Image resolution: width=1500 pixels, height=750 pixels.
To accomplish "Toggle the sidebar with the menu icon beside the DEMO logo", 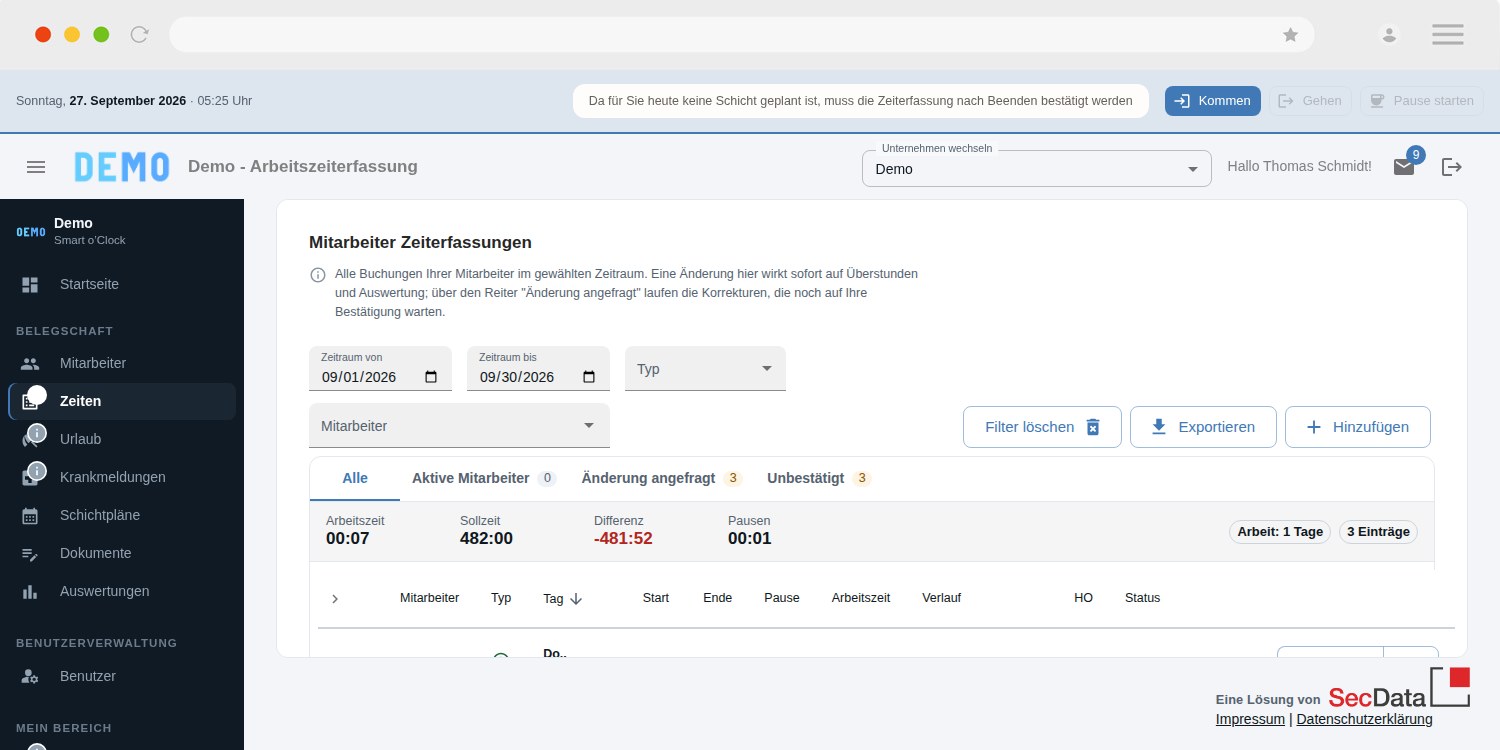I will point(36,167).
